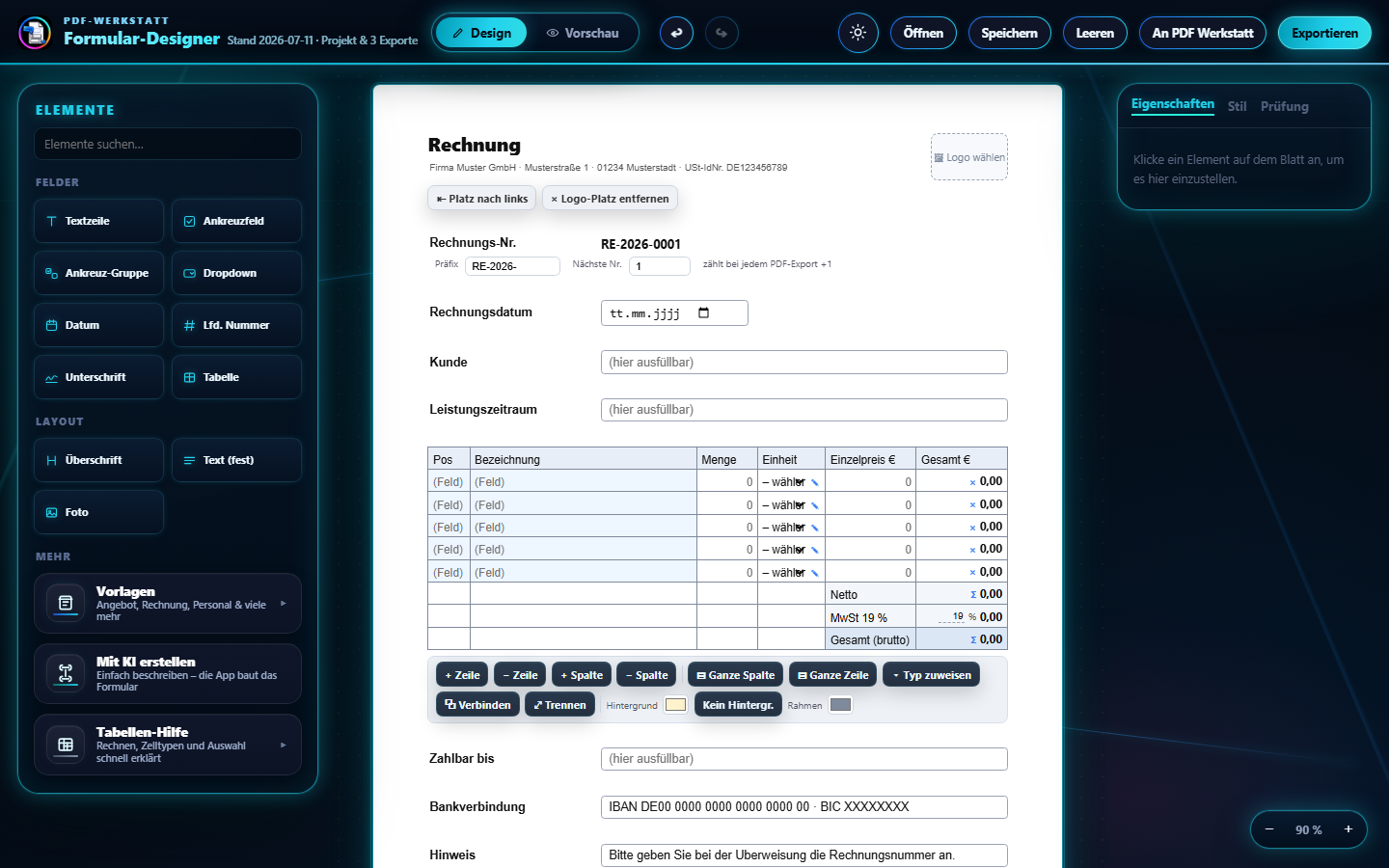Image resolution: width=1389 pixels, height=868 pixels.
Task: Expand the Tabellen-Hilfe entry
Action: click(168, 745)
